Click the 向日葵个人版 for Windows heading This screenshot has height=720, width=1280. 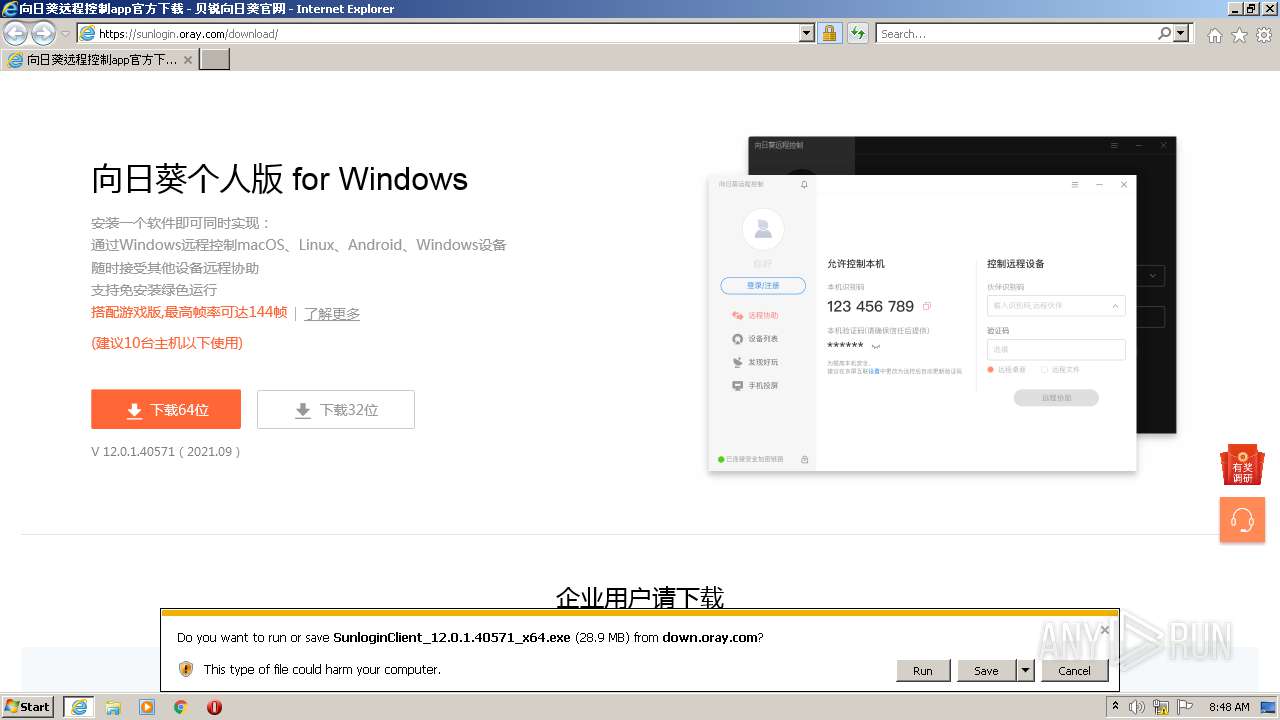280,179
